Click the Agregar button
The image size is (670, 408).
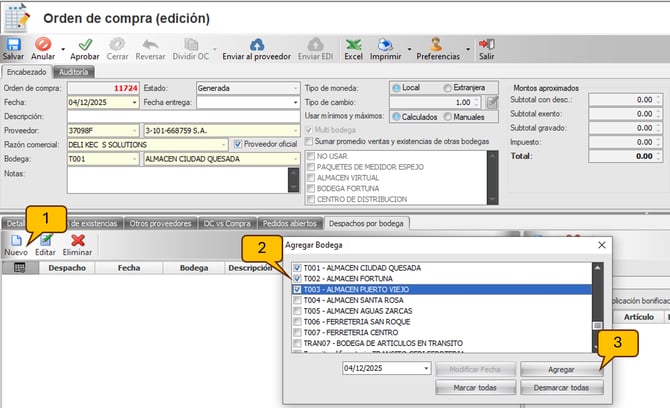561,368
